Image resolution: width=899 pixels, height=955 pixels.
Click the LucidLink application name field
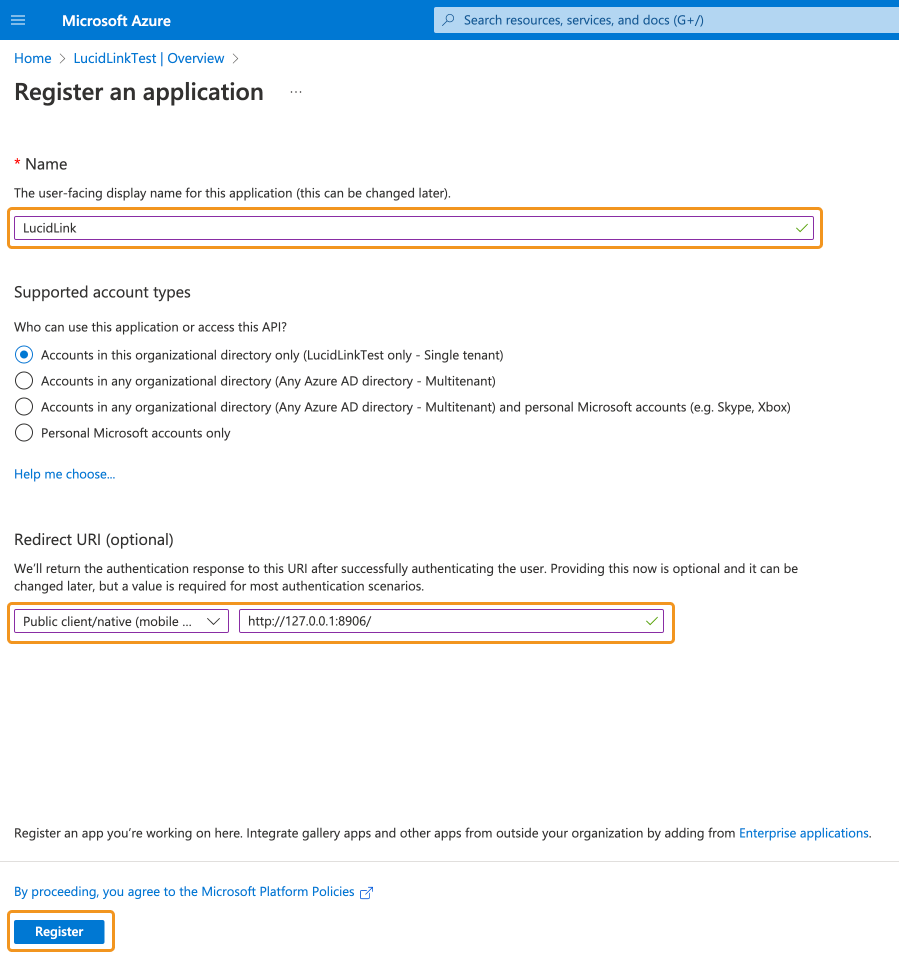(x=414, y=228)
